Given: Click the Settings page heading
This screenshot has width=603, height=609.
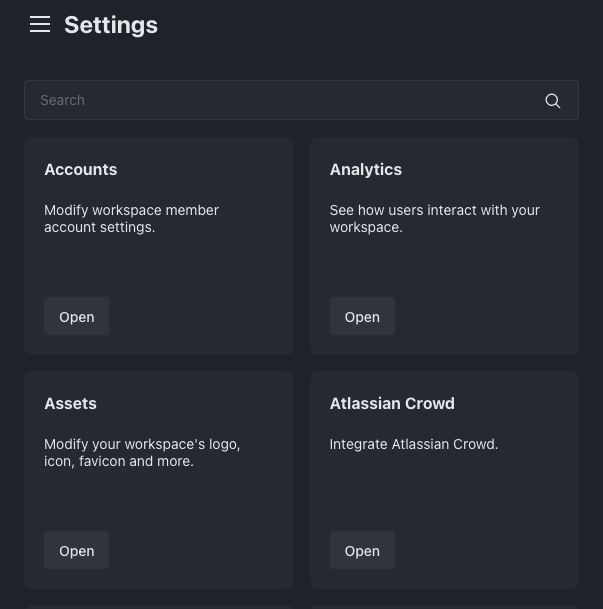Looking at the screenshot, I should (x=111, y=25).
